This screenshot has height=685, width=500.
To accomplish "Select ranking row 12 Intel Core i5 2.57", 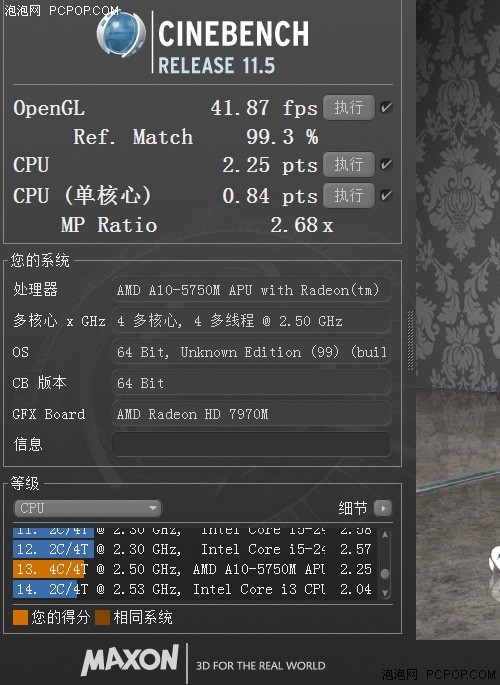I will (194, 549).
